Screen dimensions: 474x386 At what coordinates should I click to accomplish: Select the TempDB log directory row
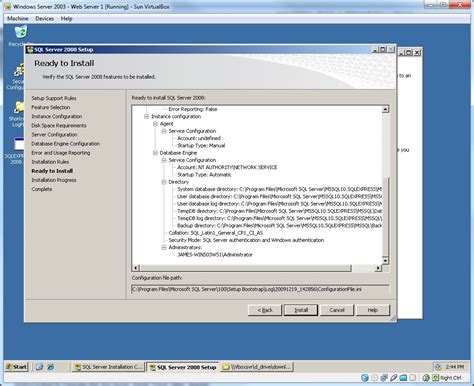click(x=279, y=218)
